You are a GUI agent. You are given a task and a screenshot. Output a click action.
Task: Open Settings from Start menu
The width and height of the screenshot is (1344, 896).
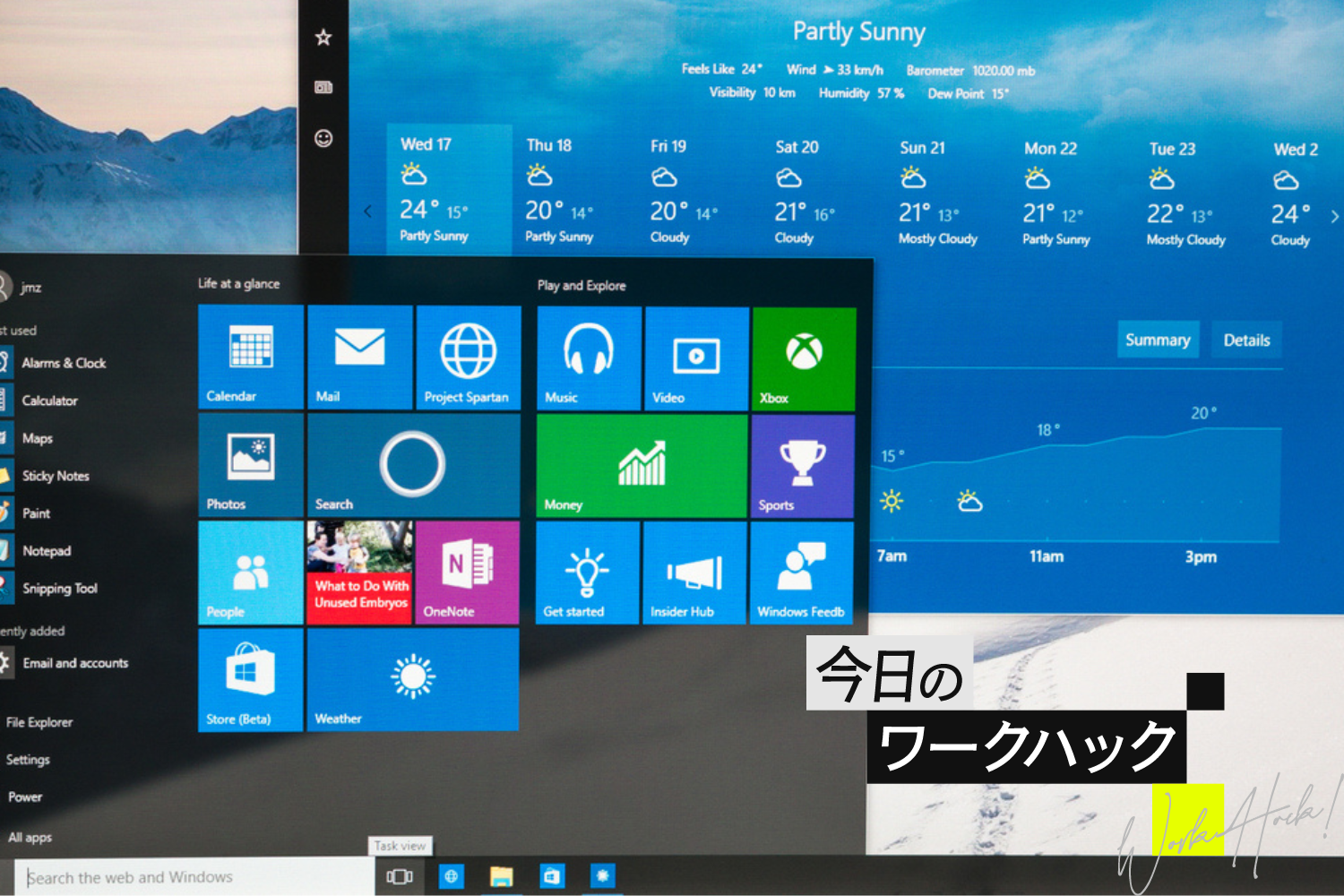coord(29,760)
